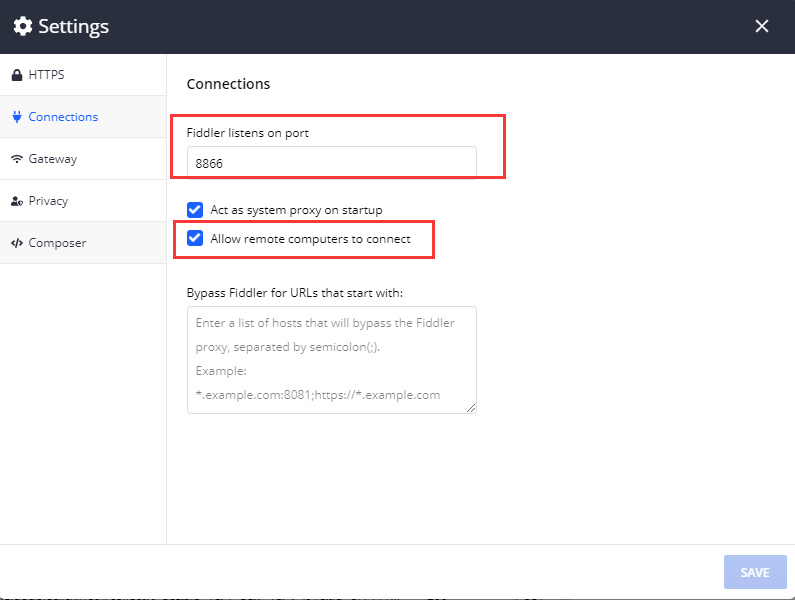Select the Connections settings tab
Viewport: 795px width, 600px height.
point(63,117)
